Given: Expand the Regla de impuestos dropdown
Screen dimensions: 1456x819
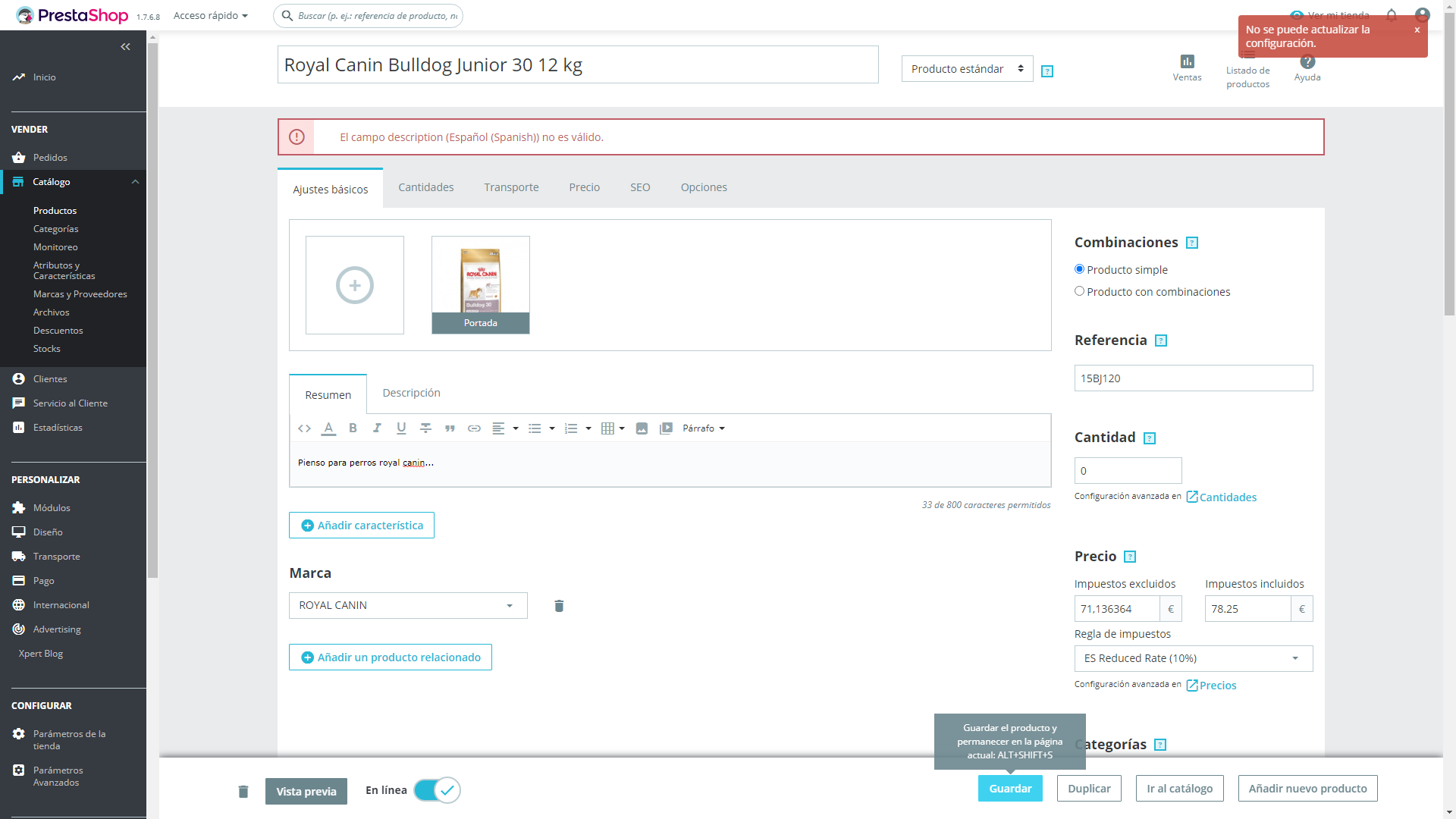Looking at the screenshot, I should click(x=1193, y=658).
